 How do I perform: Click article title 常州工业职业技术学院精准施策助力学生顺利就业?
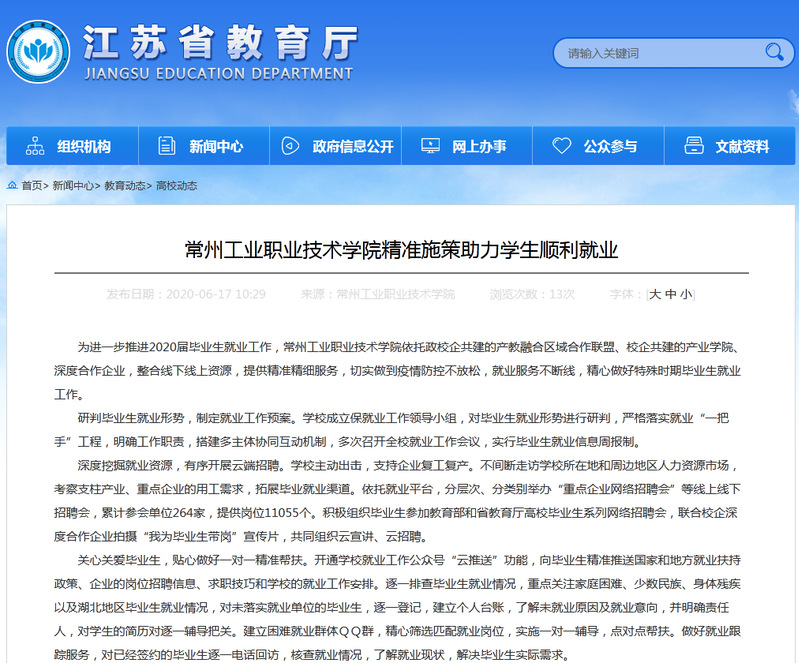click(x=401, y=250)
